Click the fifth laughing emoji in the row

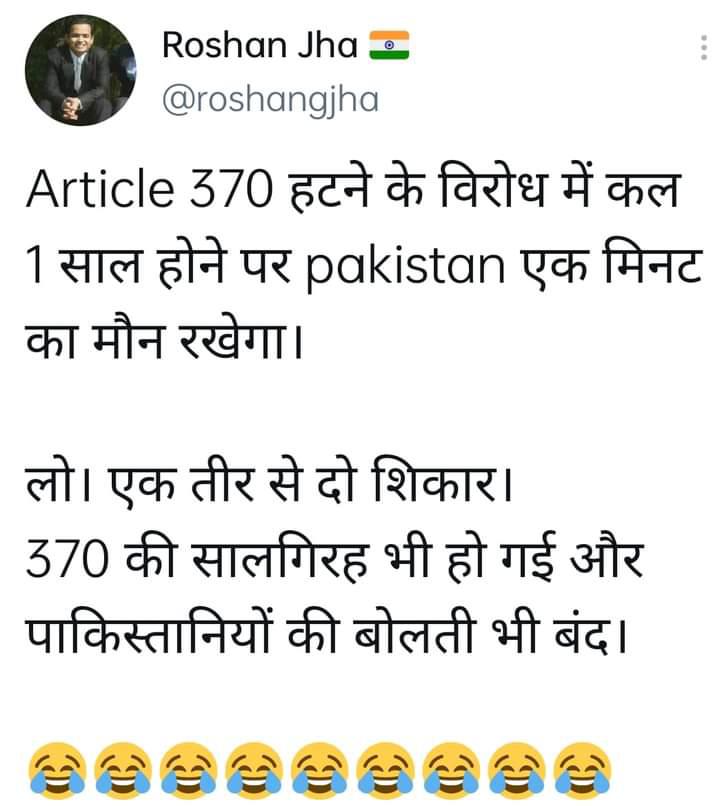coord(320,770)
